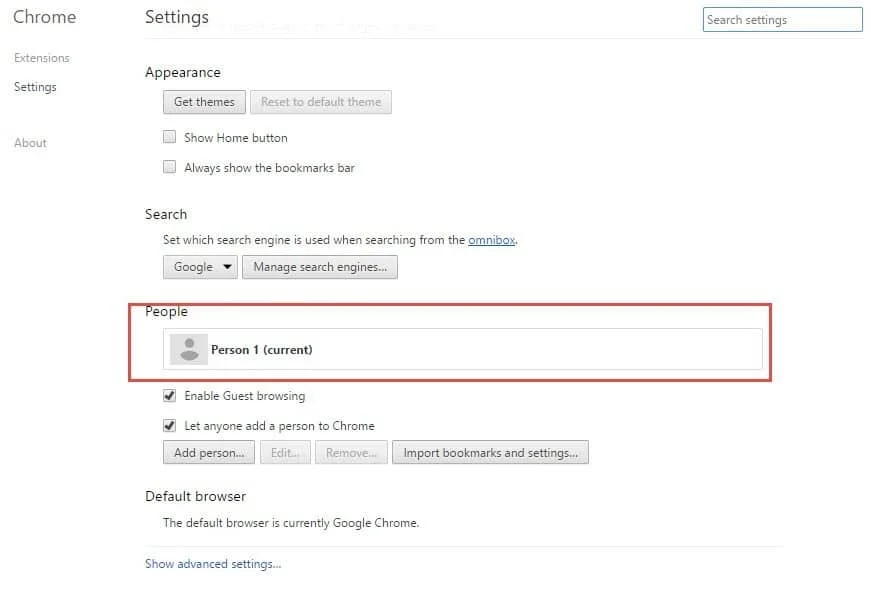
Task: Click the Edit person button
Action: click(x=285, y=453)
